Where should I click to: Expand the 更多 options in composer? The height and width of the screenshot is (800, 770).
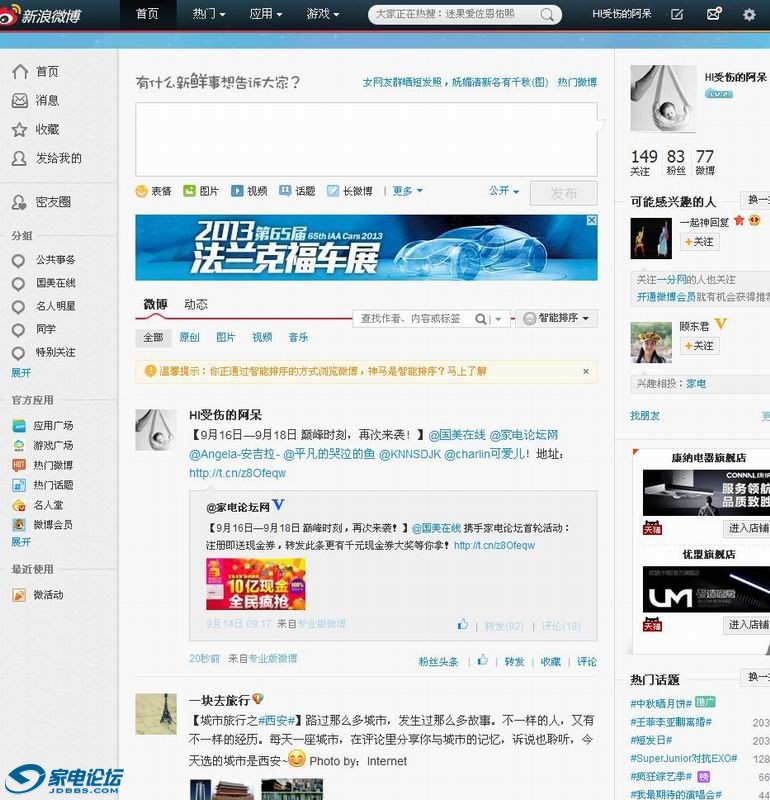click(x=407, y=191)
